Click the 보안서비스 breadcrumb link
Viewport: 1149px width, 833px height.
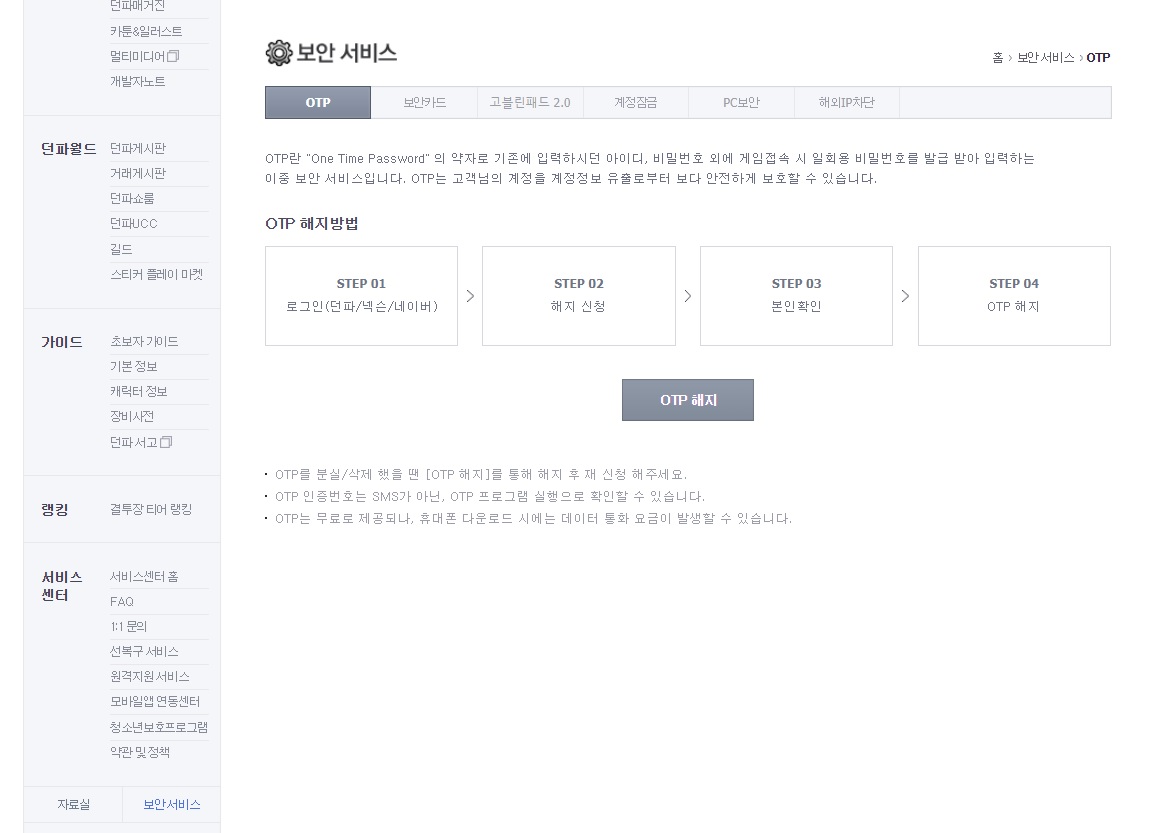(x=1045, y=58)
